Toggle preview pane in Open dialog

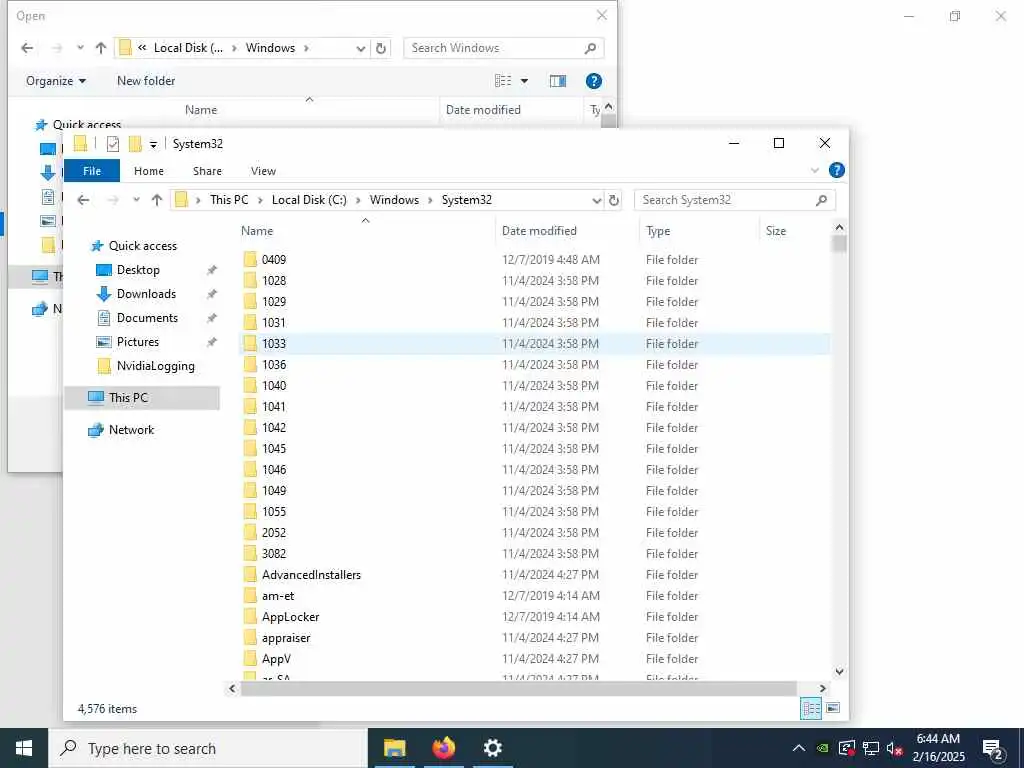[558, 81]
